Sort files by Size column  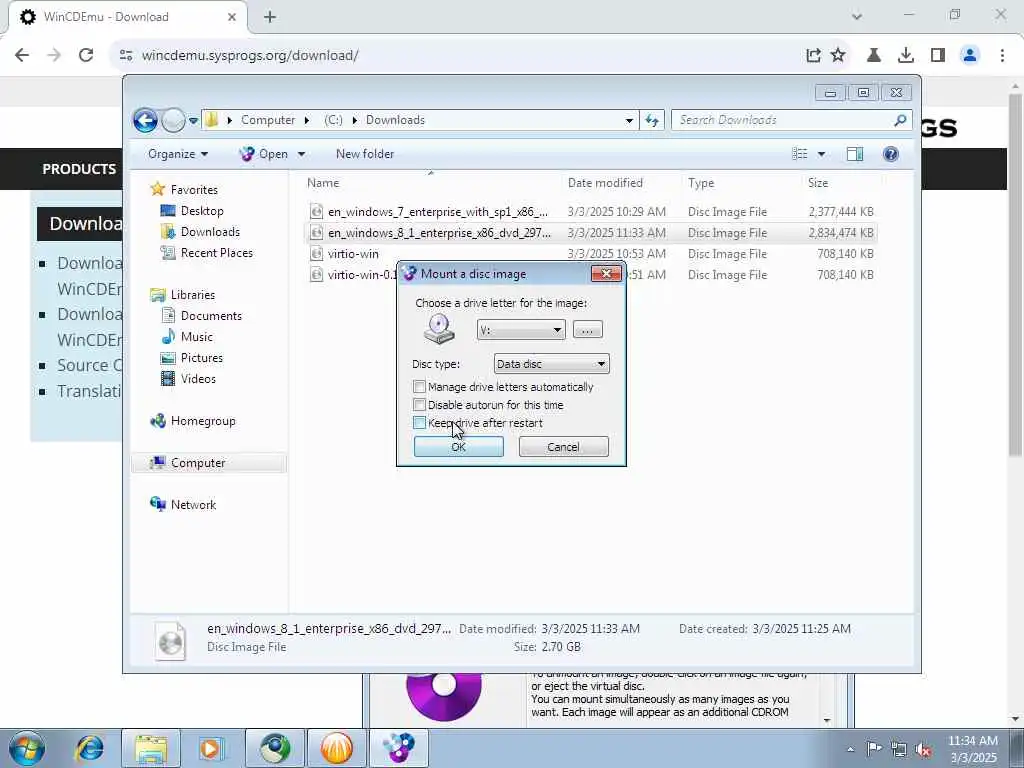point(818,183)
